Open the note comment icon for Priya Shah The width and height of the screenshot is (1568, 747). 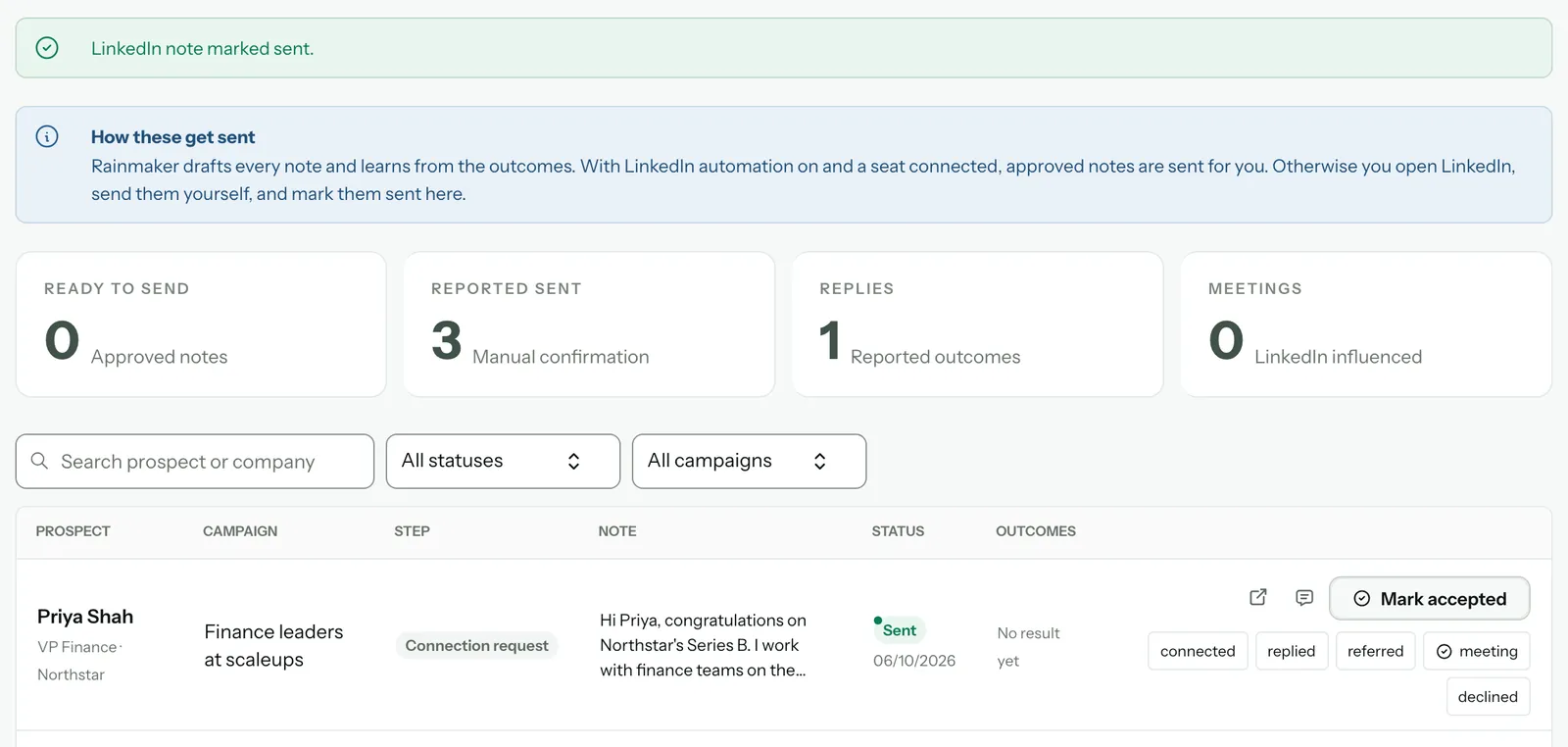(1304, 597)
